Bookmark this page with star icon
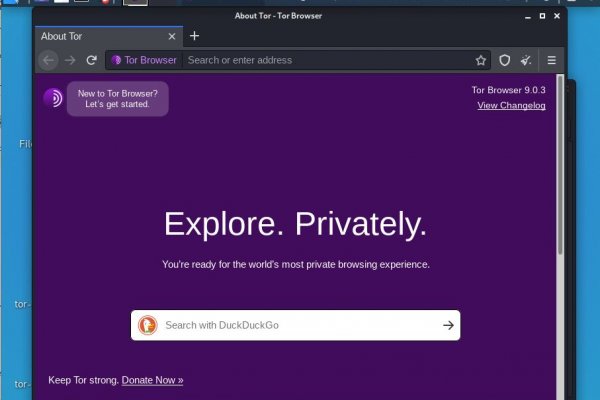Image resolution: width=600 pixels, height=400 pixels. coord(480,60)
